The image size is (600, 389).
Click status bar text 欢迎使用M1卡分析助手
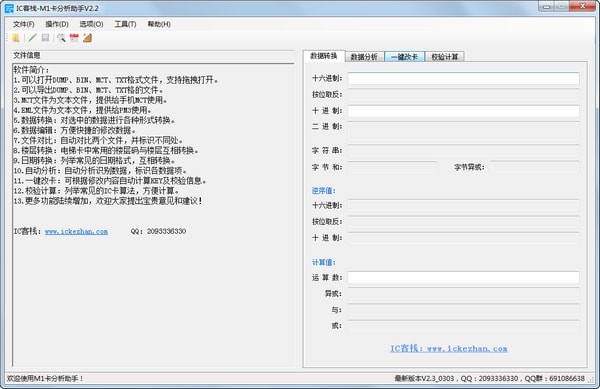pos(45,379)
